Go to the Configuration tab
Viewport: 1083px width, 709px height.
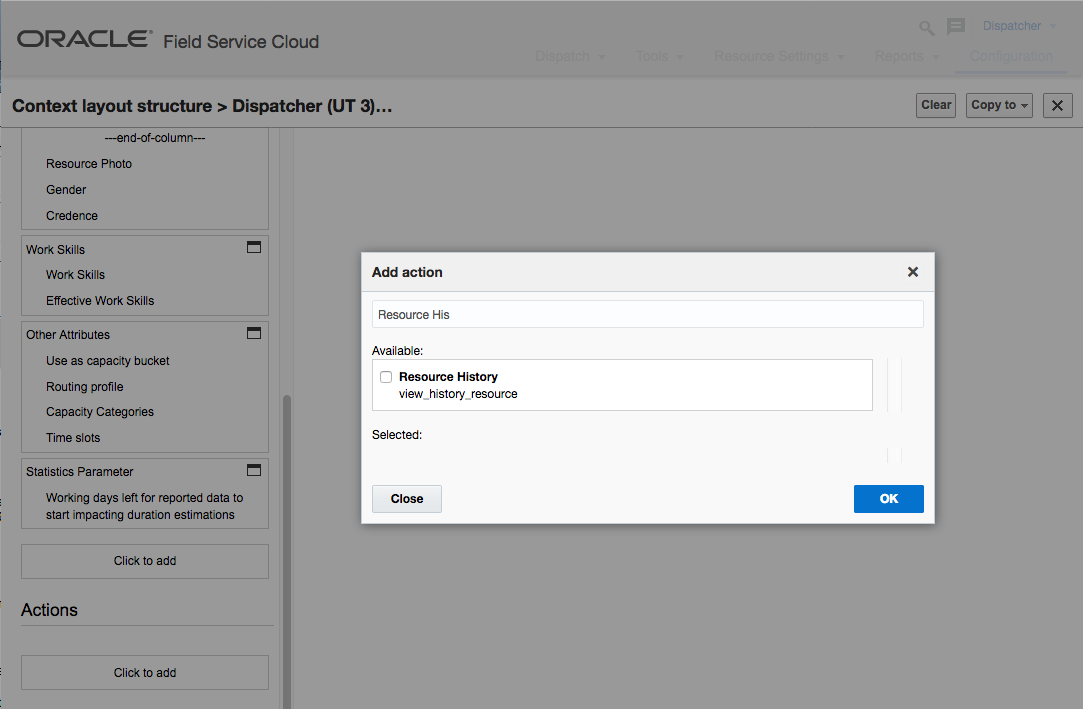(x=1010, y=56)
